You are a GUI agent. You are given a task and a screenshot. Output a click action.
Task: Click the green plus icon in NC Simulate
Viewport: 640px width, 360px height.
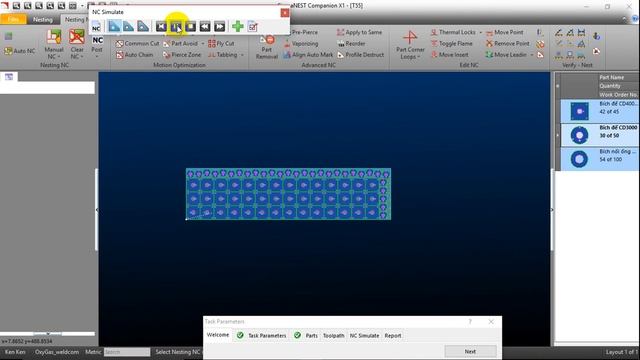tap(238, 27)
